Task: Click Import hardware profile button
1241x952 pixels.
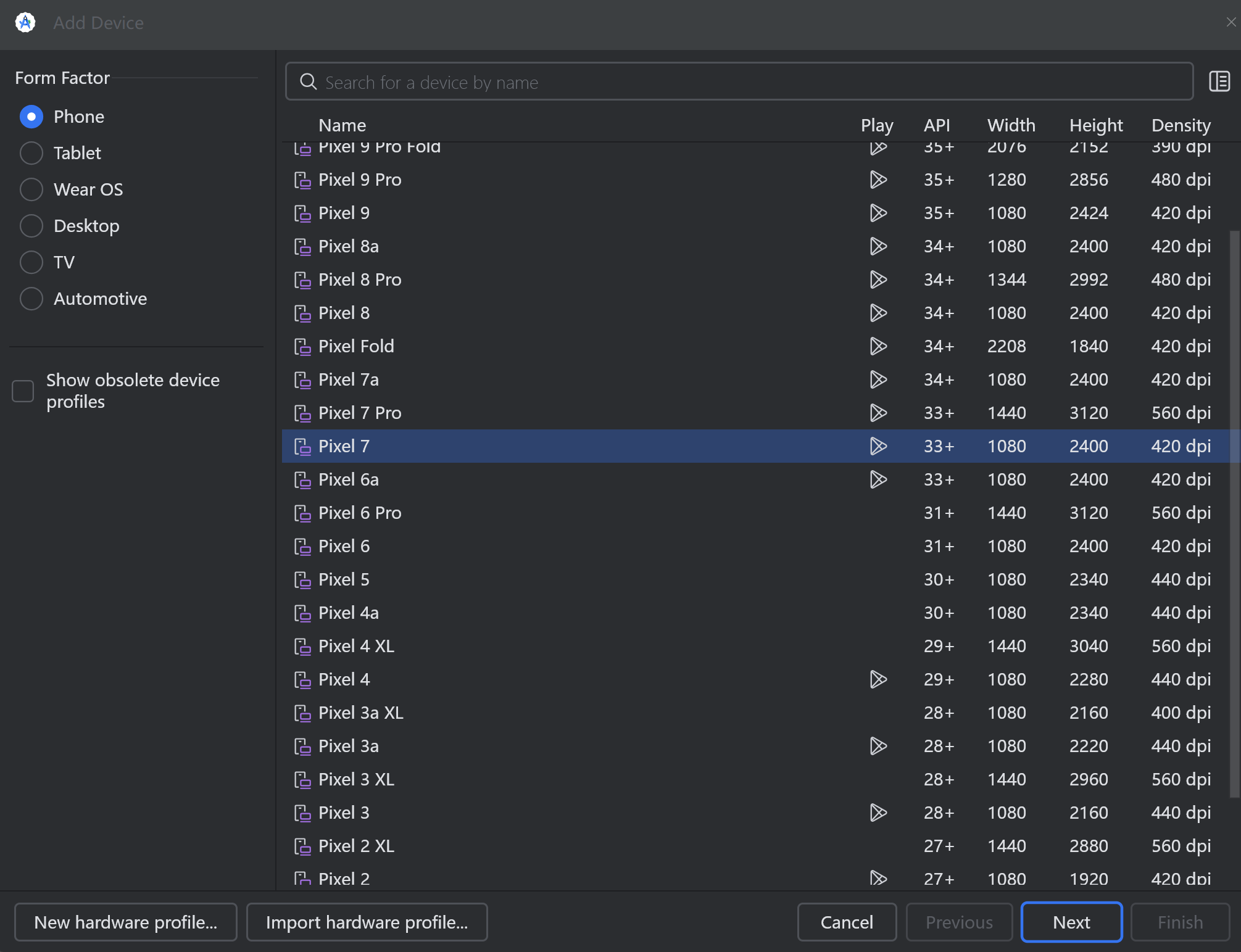Action: click(367, 922)
